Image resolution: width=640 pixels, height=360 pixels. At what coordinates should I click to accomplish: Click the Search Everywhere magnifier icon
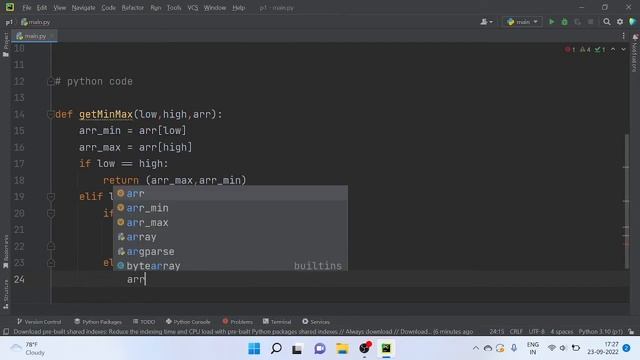pyautogui.click(x=607, y=22)
